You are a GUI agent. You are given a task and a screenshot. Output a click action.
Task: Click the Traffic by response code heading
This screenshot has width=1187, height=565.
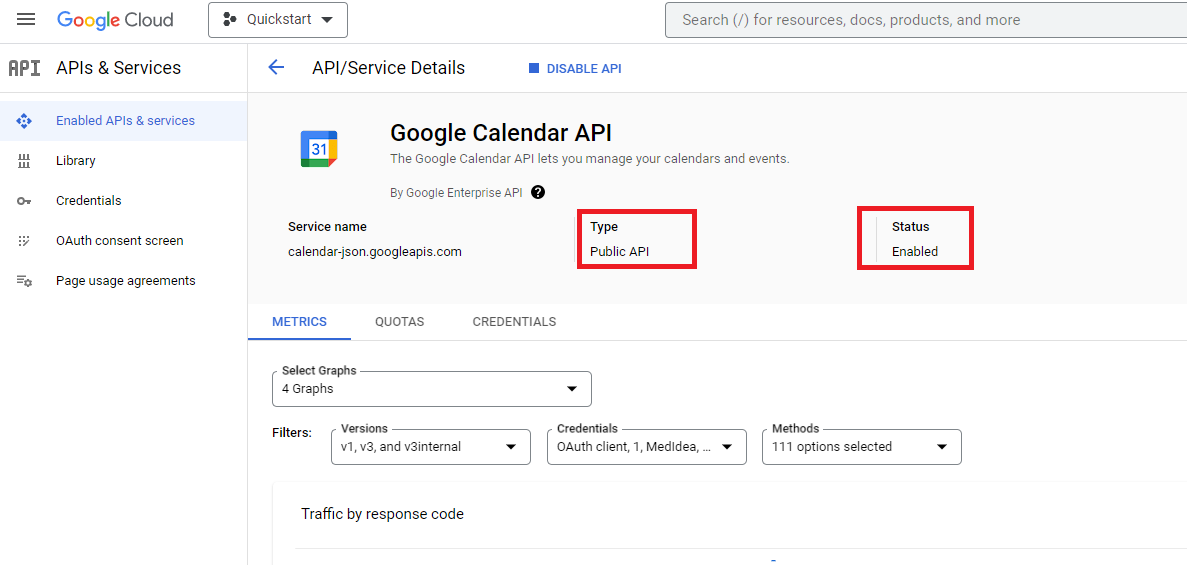(382, 514)
